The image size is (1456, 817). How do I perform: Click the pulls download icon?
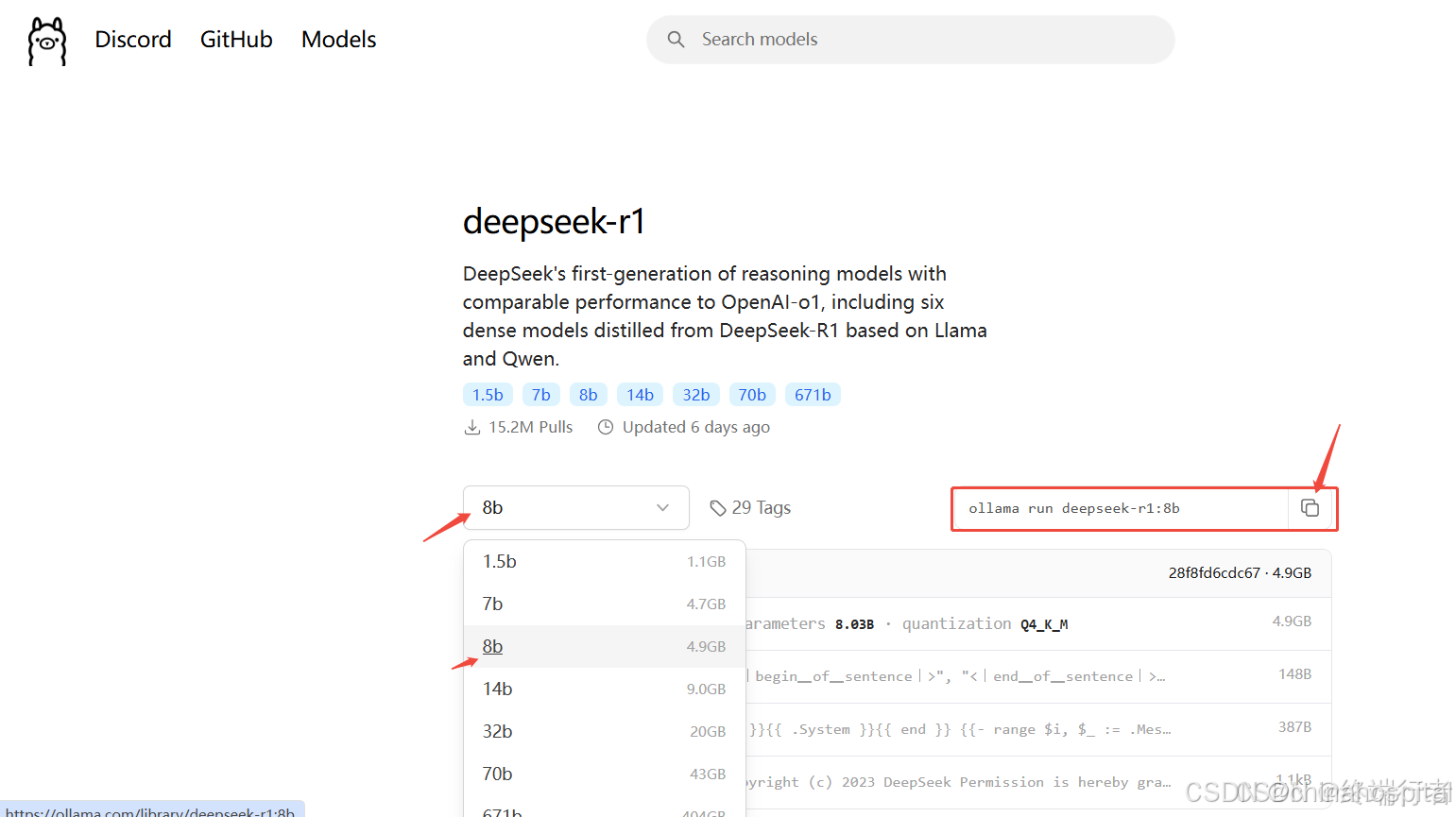472,428
